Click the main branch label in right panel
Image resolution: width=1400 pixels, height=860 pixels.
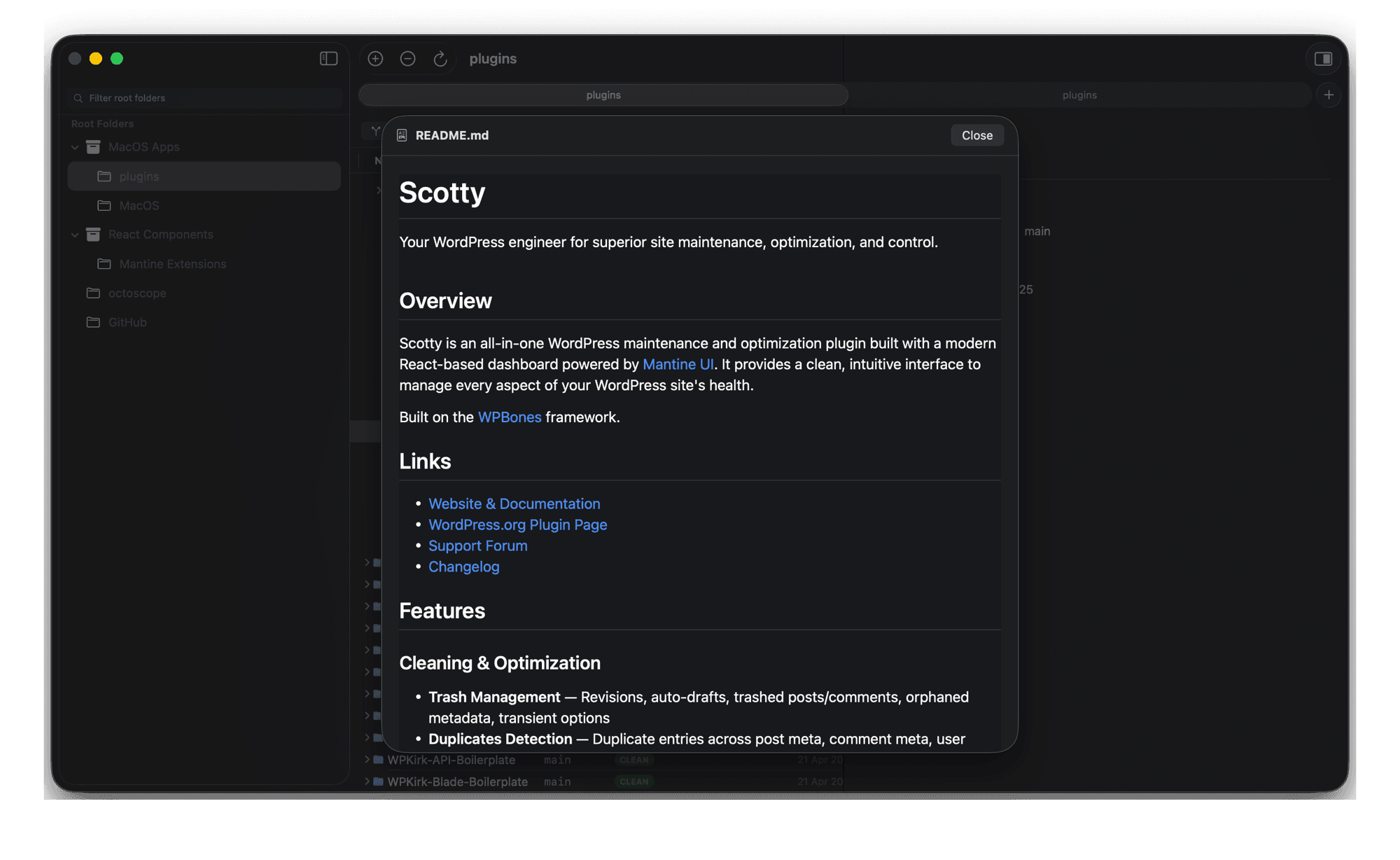tap(1037, 231)
